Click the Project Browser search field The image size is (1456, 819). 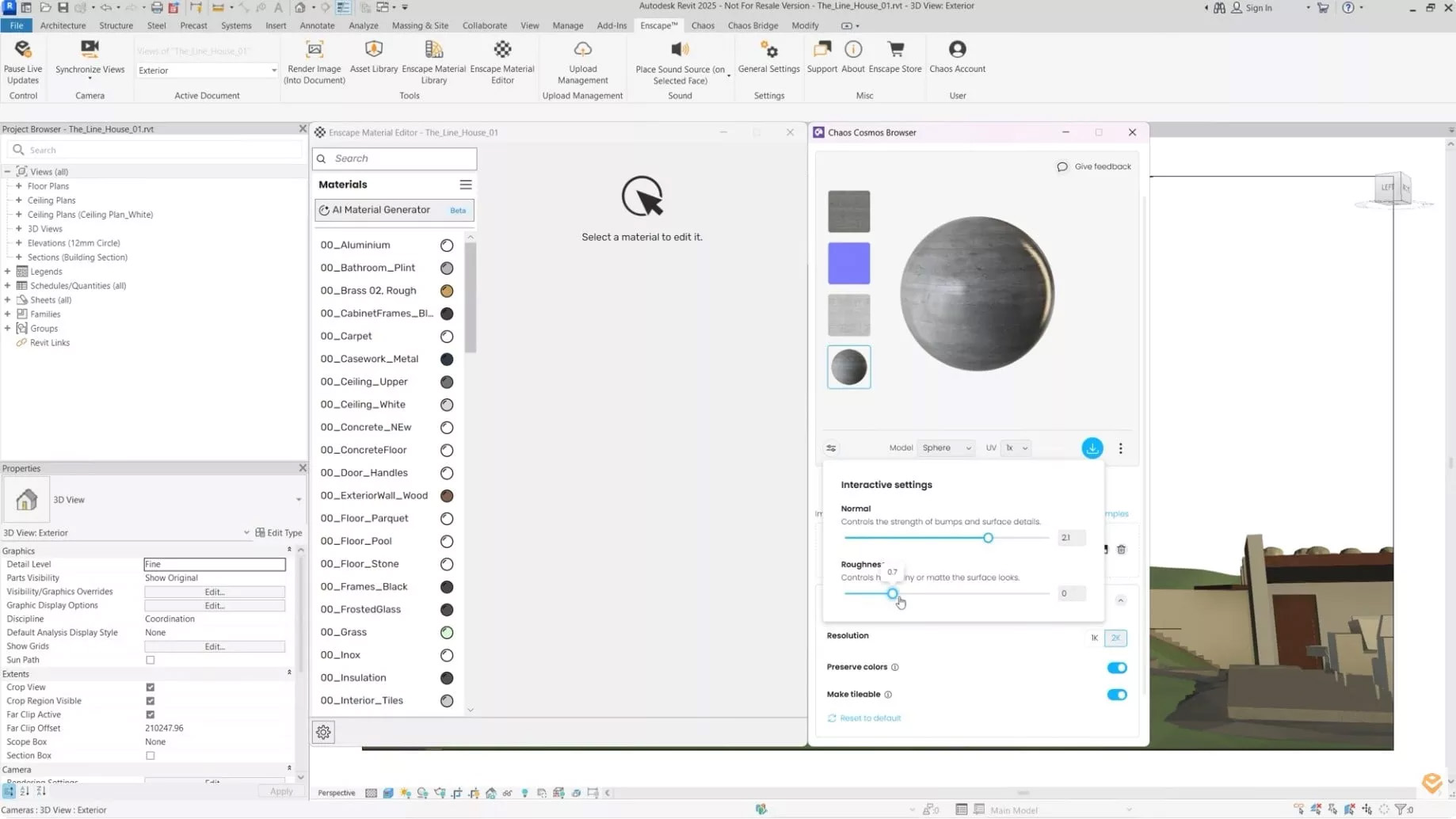coord(156,150)
